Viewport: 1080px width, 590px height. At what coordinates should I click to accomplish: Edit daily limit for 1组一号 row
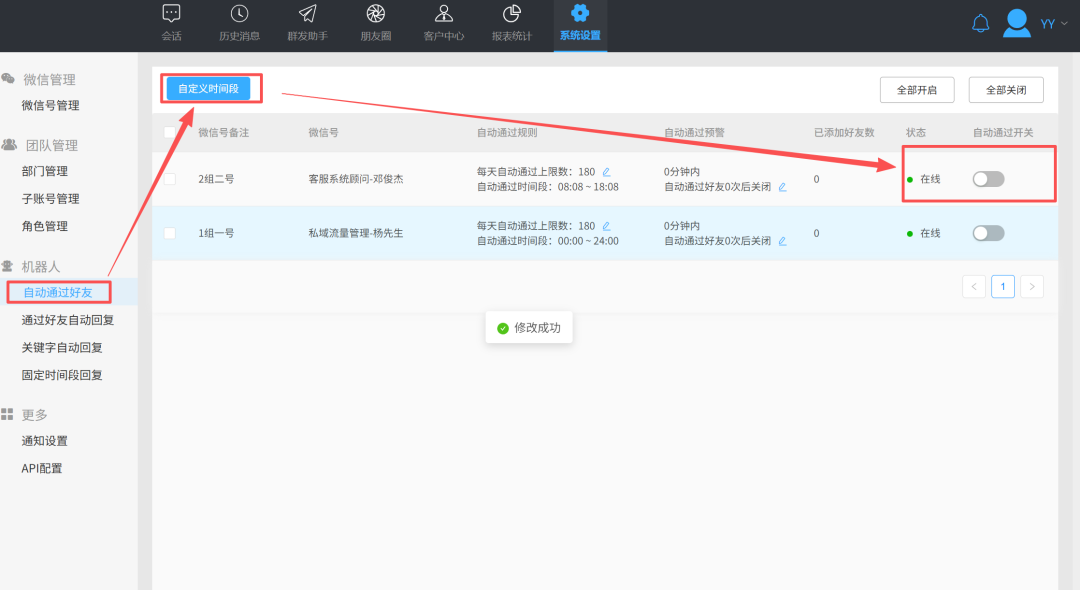pyautogui.click(x=606, y=226)
